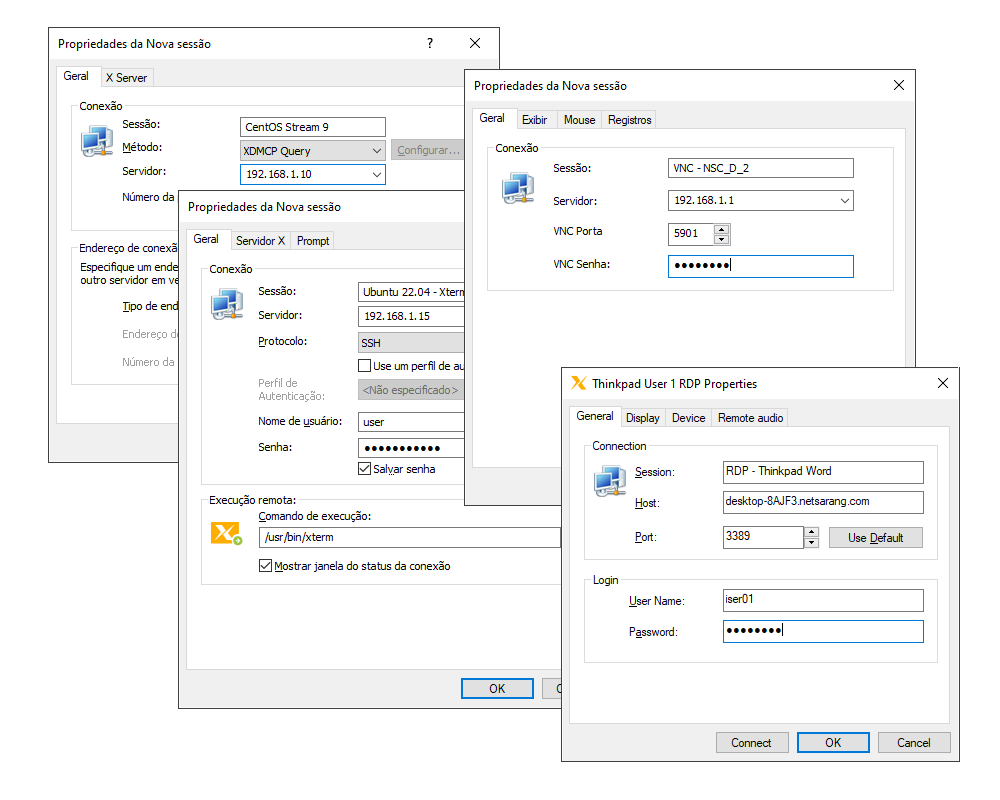Image resolution: width=1000 pixels, height=800 pixels.
Task: Click Configurar button next to Método
Action: point(428,150)
